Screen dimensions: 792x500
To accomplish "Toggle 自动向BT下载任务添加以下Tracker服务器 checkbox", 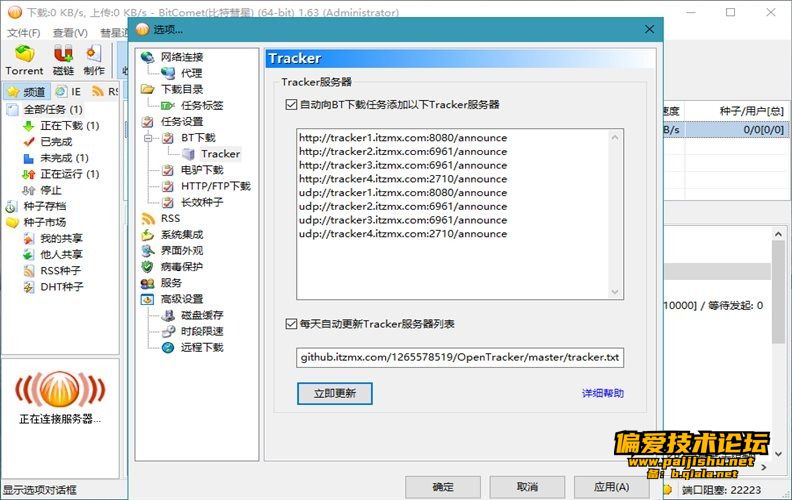I will pyautogui.click(x=291, y=105).
